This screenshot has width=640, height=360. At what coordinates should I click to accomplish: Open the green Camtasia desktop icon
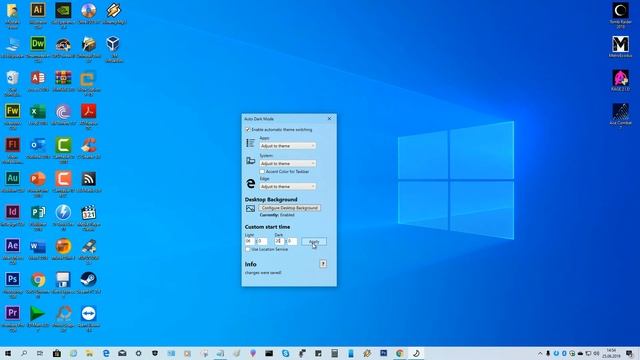coord(63,145)
